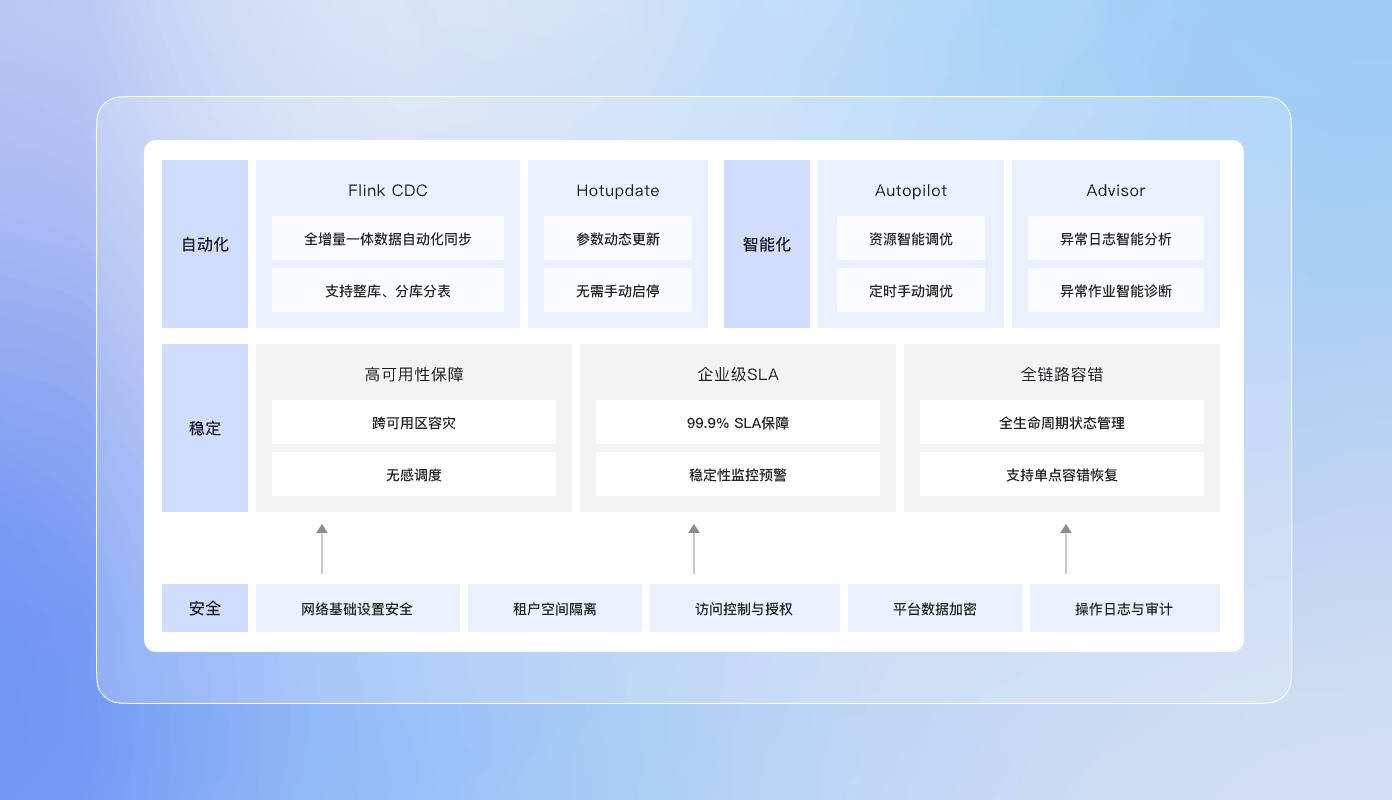The width and height of the screenshot is (1392, 800).
Task: Select the 网络基础设置安全 box
Action: click(x=358, y=608)
